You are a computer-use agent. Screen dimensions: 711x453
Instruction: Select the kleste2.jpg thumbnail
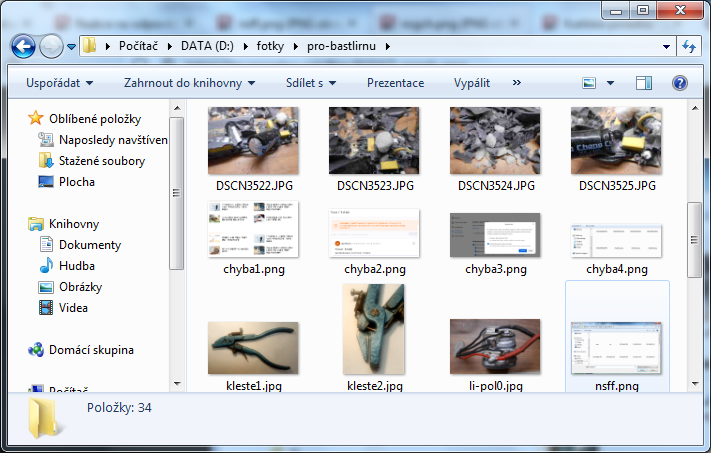pyautogui.click(x=374, y=329)
